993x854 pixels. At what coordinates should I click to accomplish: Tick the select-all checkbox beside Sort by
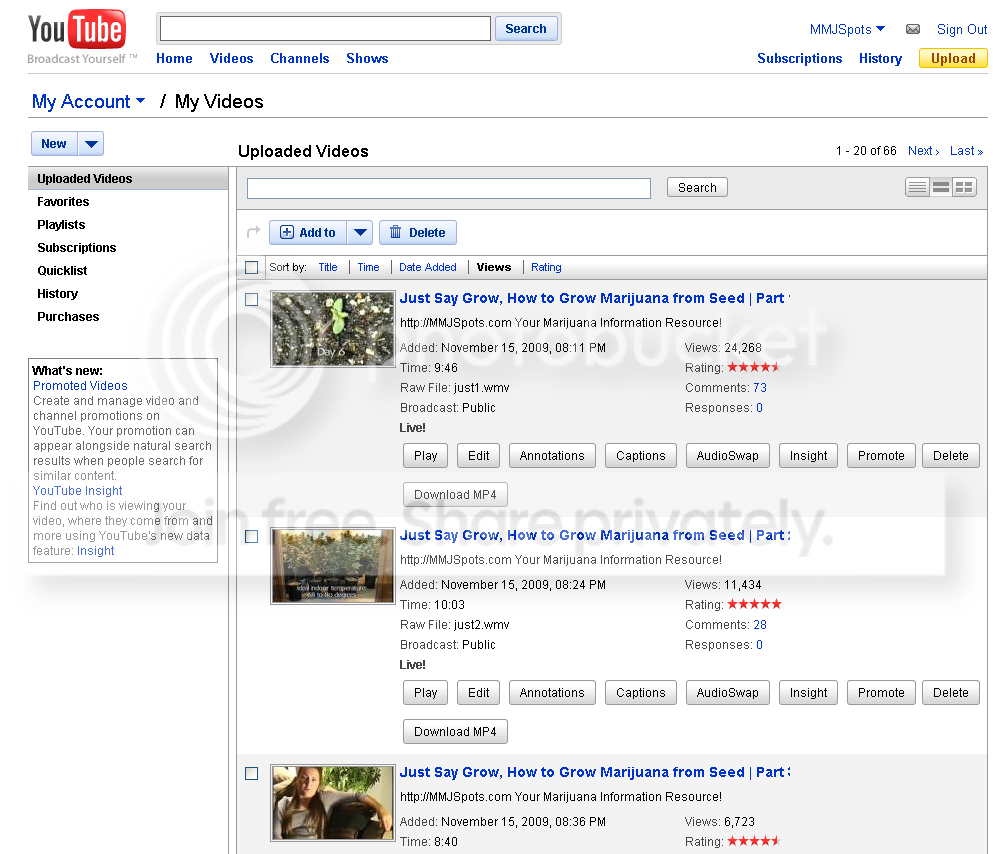(251, 267)
